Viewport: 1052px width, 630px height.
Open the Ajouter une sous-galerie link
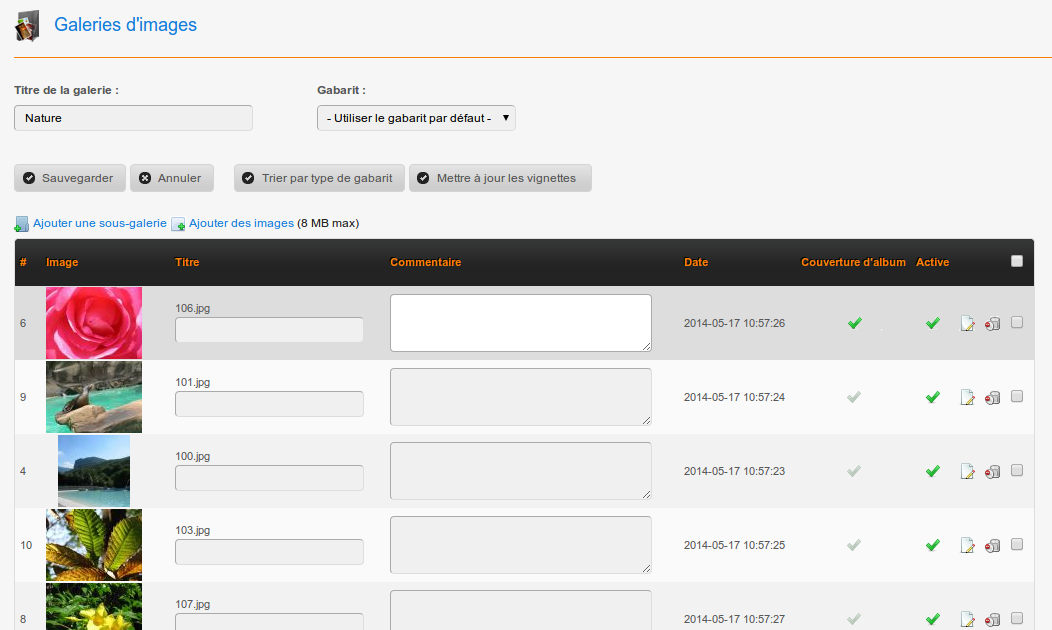point(99,223)
